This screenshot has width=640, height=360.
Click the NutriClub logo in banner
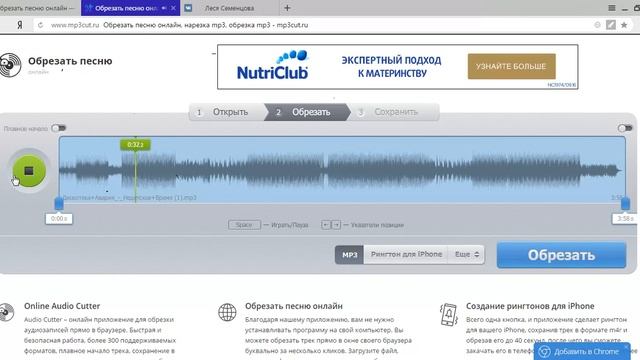point(273,65)
